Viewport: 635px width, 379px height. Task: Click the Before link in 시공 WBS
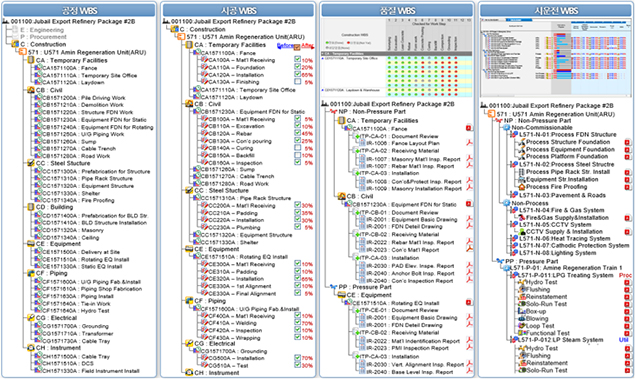(x=285, y=45)
